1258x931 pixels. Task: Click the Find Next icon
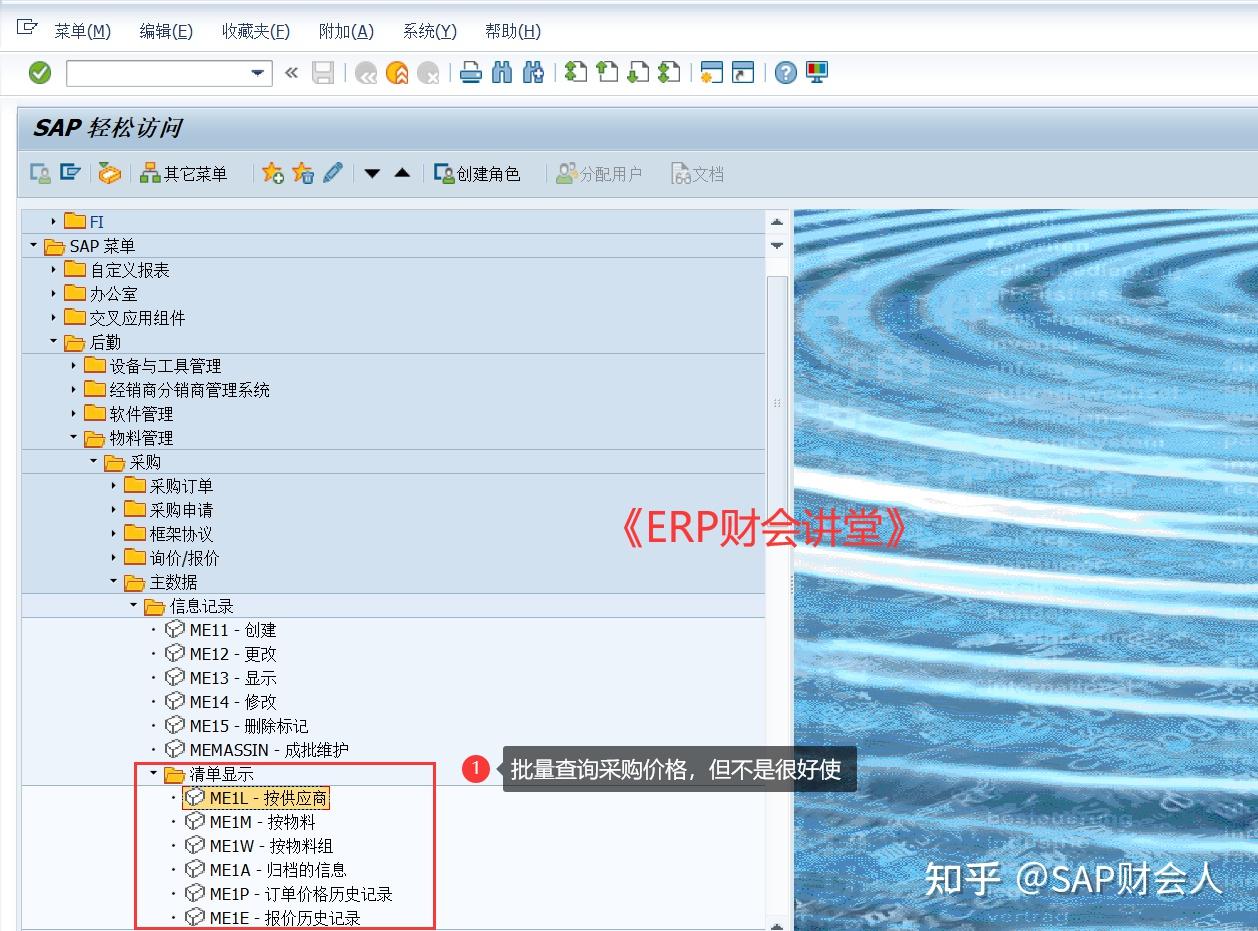click(533, 72)
